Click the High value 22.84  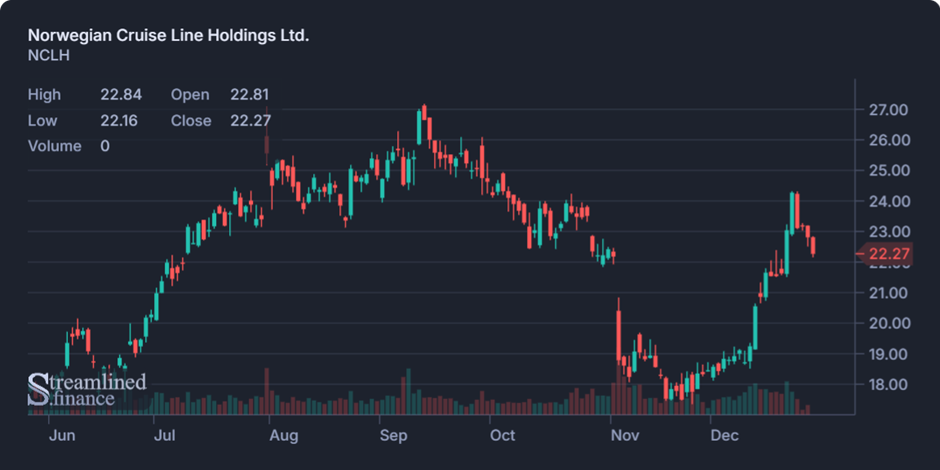coord(121,95)
